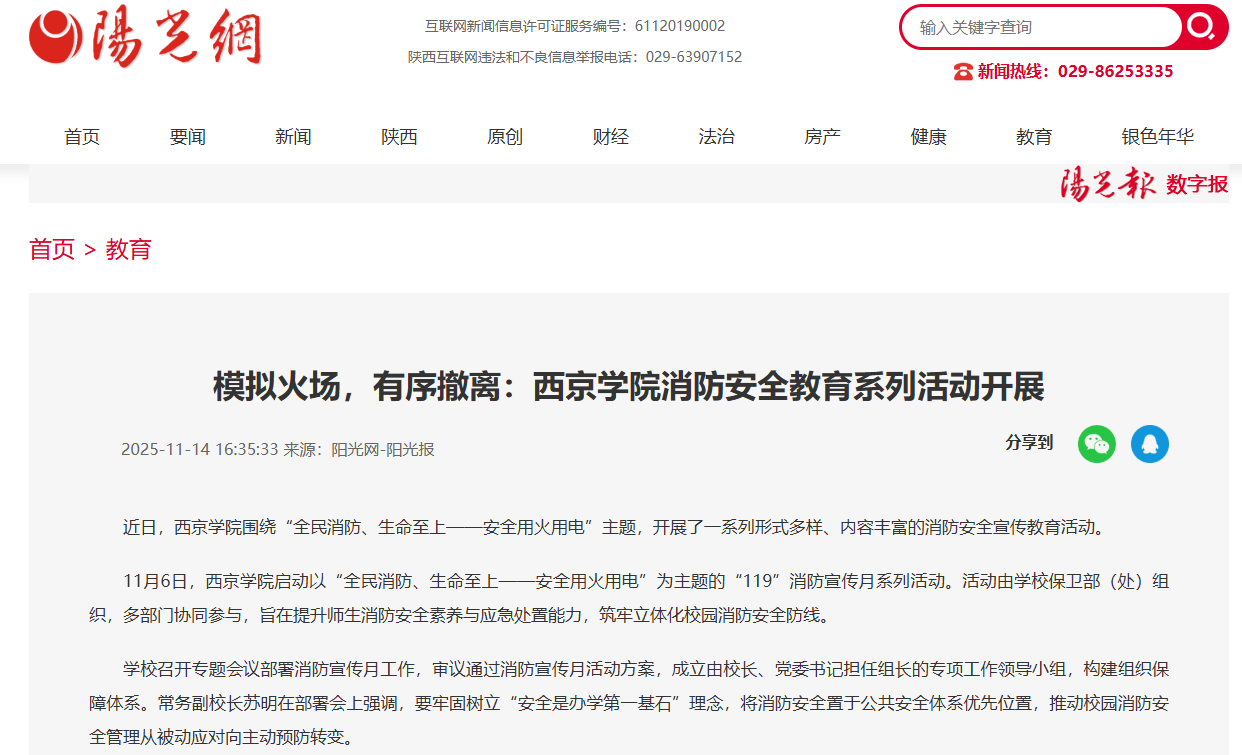This screenshot has height=755, width=1242.
Task: Open the 阳光报 数字报 digital newspaper
Action: (1143, 185)
